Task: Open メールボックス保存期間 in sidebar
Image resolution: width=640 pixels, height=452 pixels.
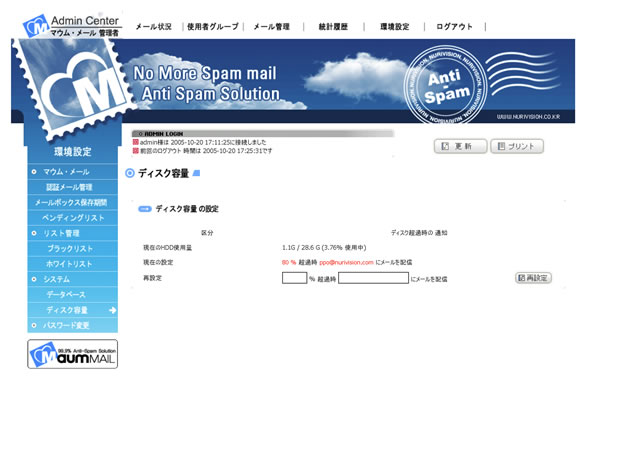Action: [72, 203]
